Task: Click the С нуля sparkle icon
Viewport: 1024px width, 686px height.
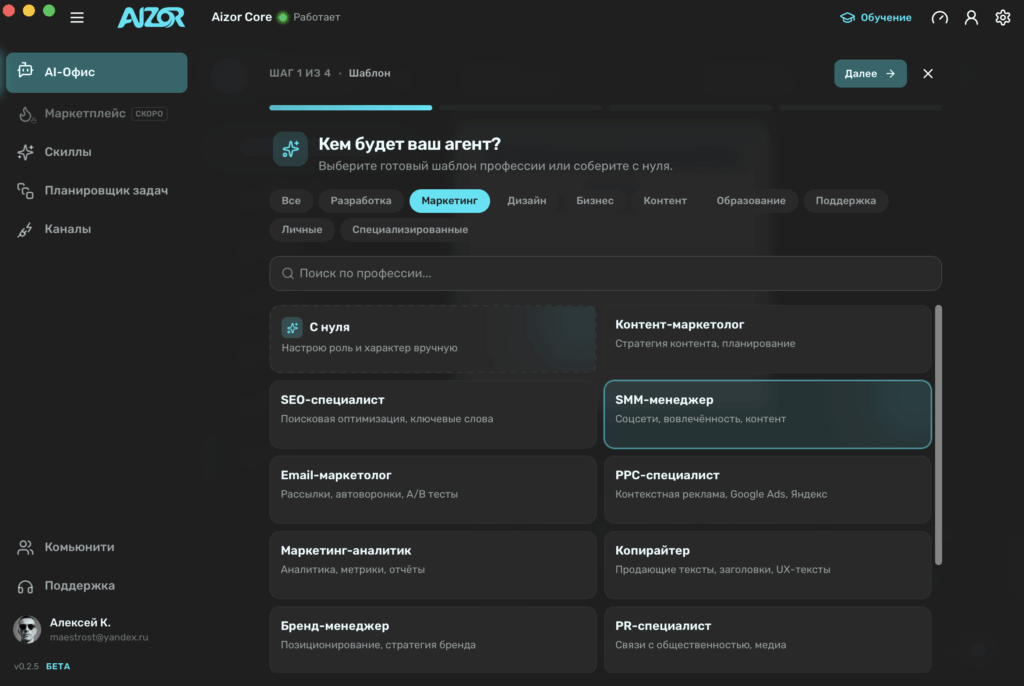Action: (292, 327)
